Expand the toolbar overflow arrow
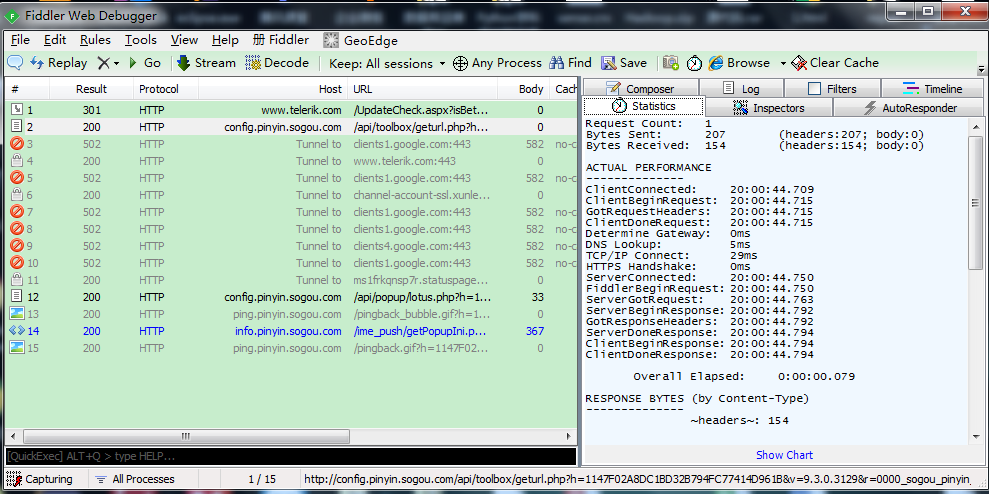This screenshot has height=494, width=989. (x=981, y=69)
